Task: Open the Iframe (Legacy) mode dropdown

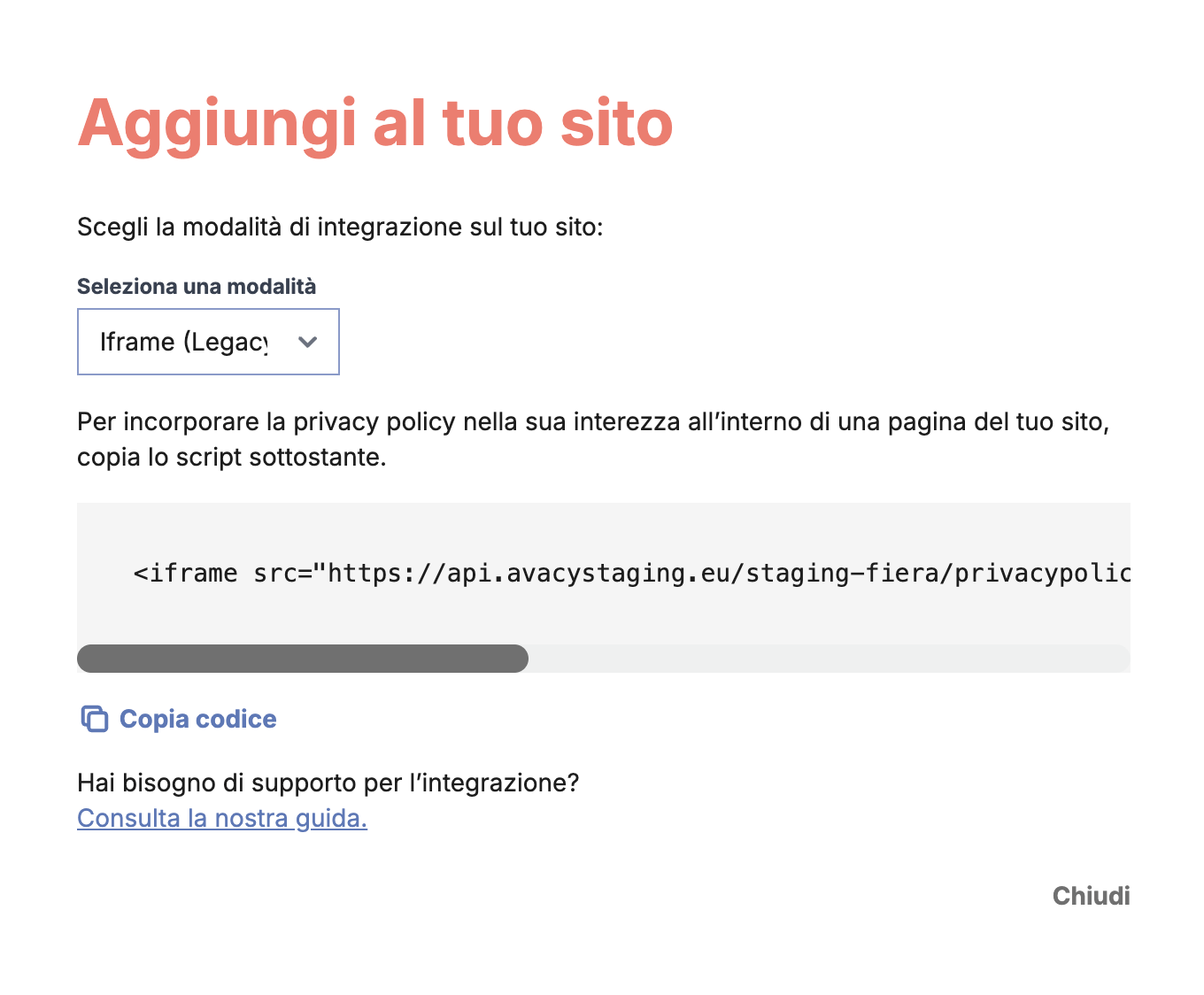Action: point(208,342)
